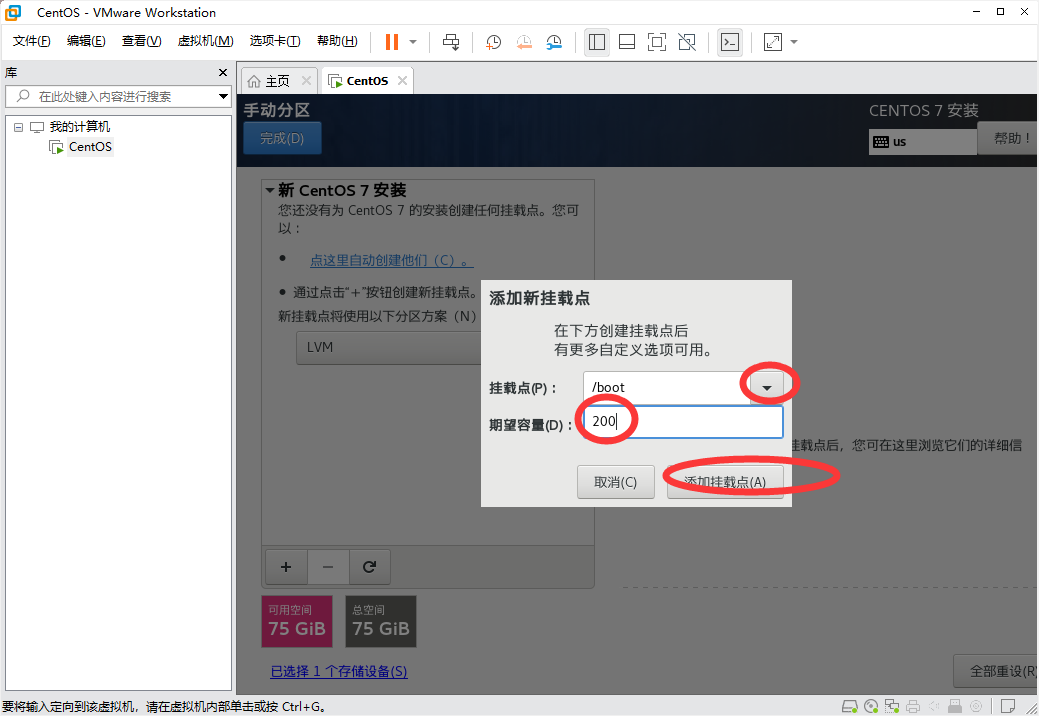1039x716 pixels.
Task: Click the 添加挂载点(A) button
Action: tap(725, 482)
